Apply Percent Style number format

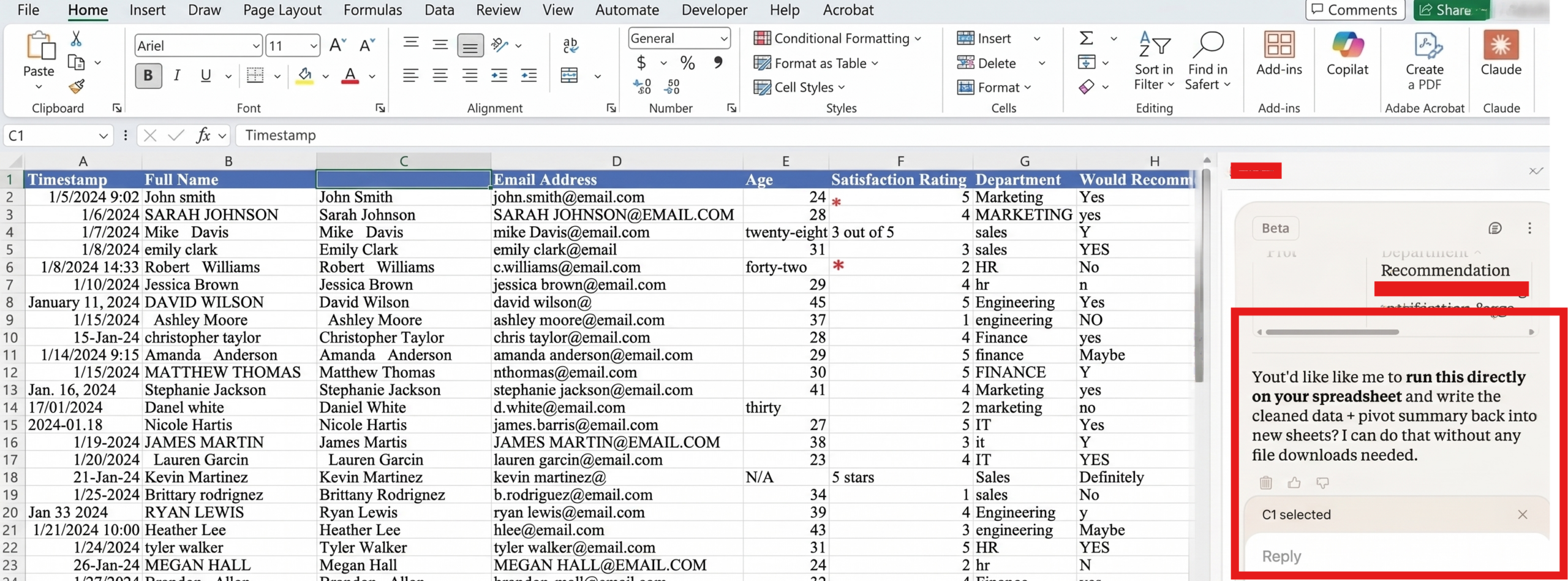(687, 63)
